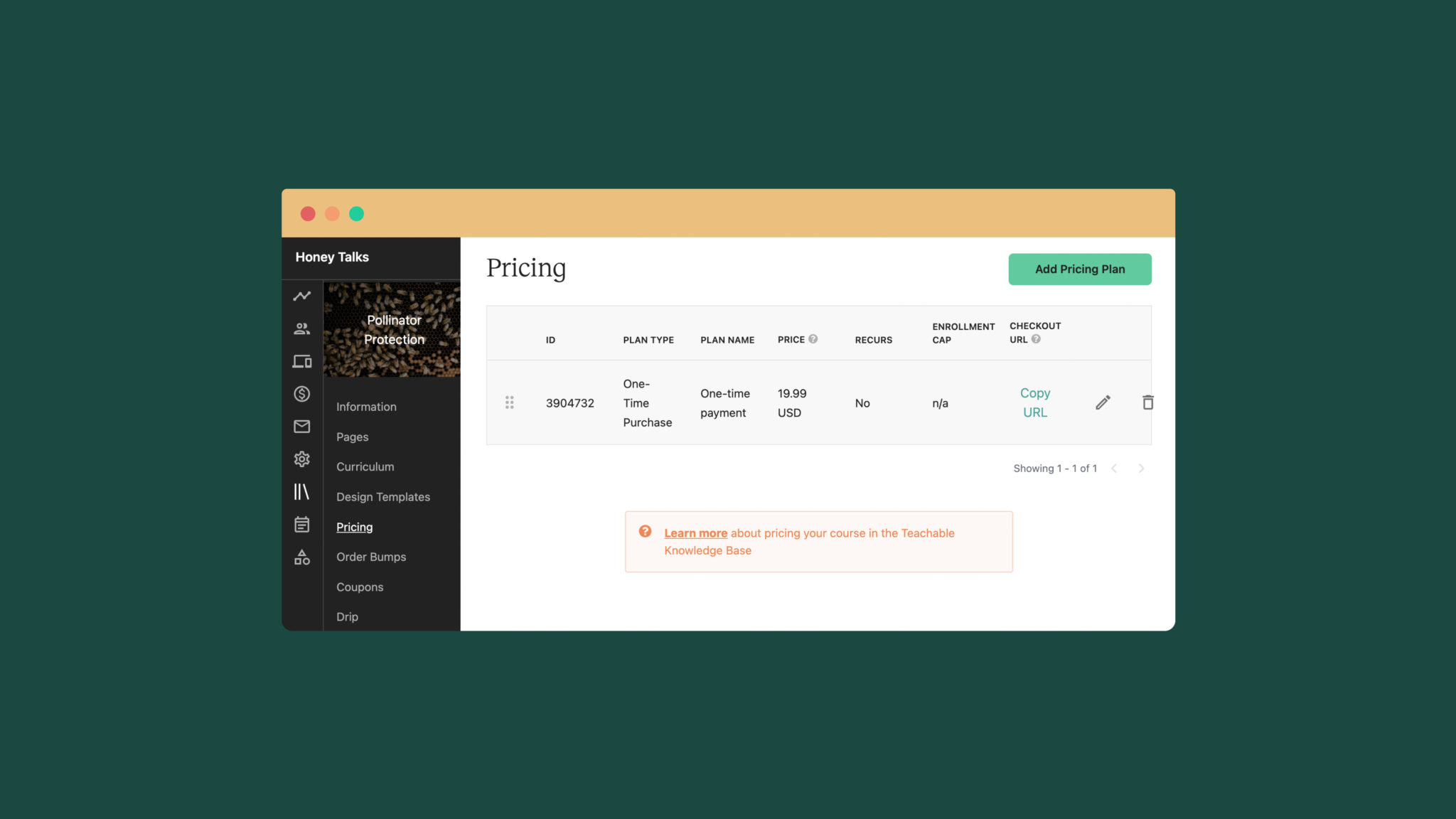Click the library/resources icon in sidebar
1456x819 pixels.
301,491
